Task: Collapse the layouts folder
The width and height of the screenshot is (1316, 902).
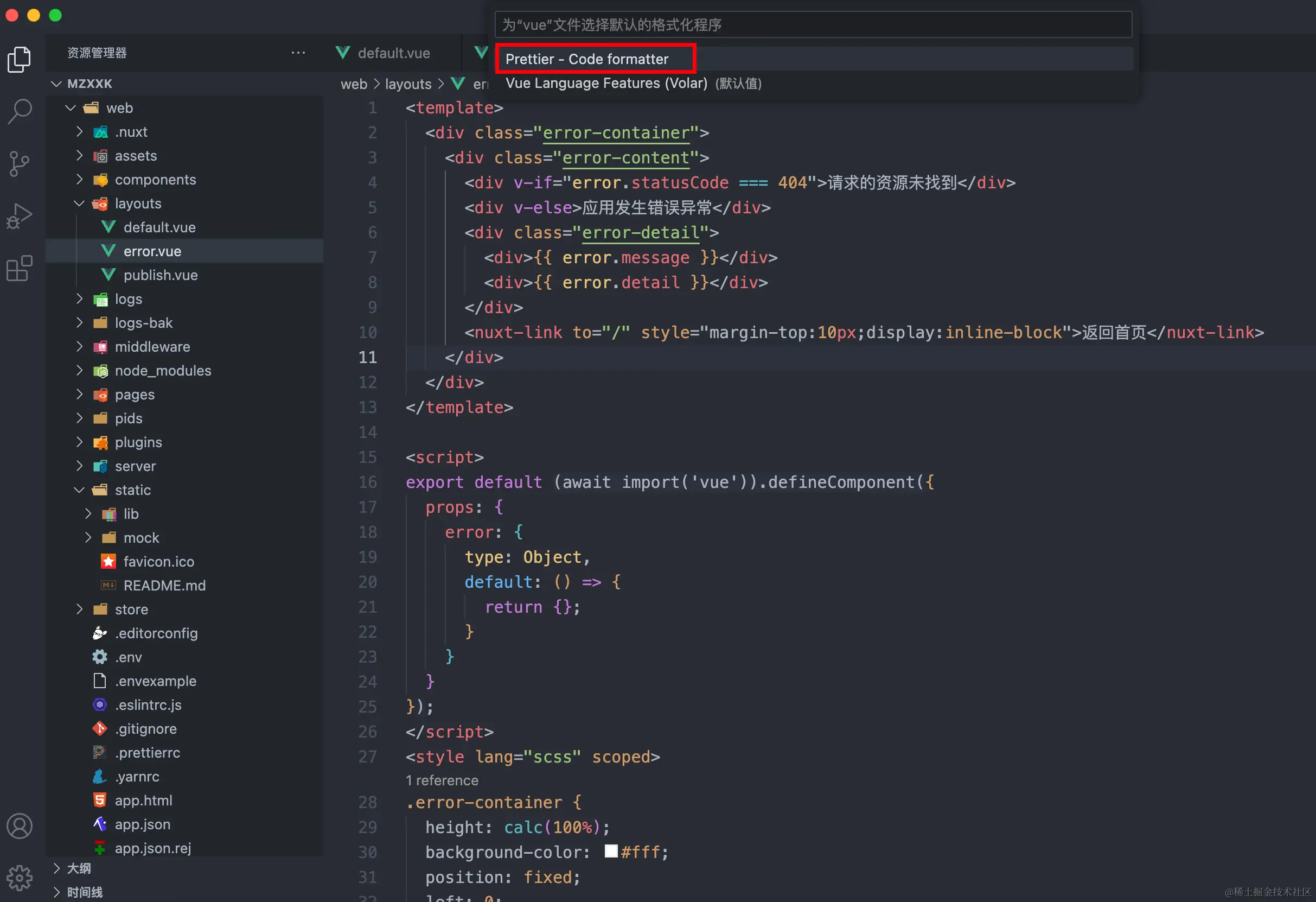Action: pyautogui.click(x=79, y=204)
